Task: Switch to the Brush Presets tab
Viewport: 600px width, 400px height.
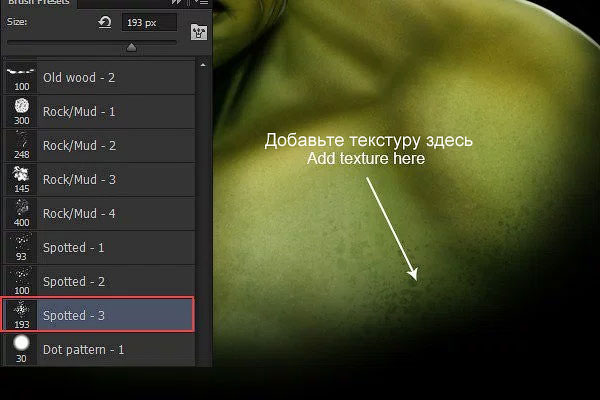Action: (39, 3)
